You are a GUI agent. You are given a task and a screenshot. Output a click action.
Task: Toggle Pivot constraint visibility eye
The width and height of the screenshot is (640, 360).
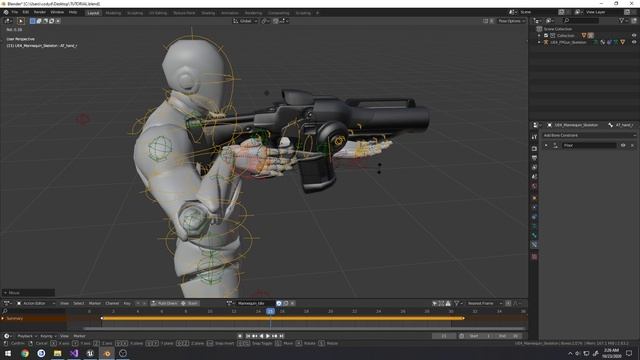(x=623, y=145)
